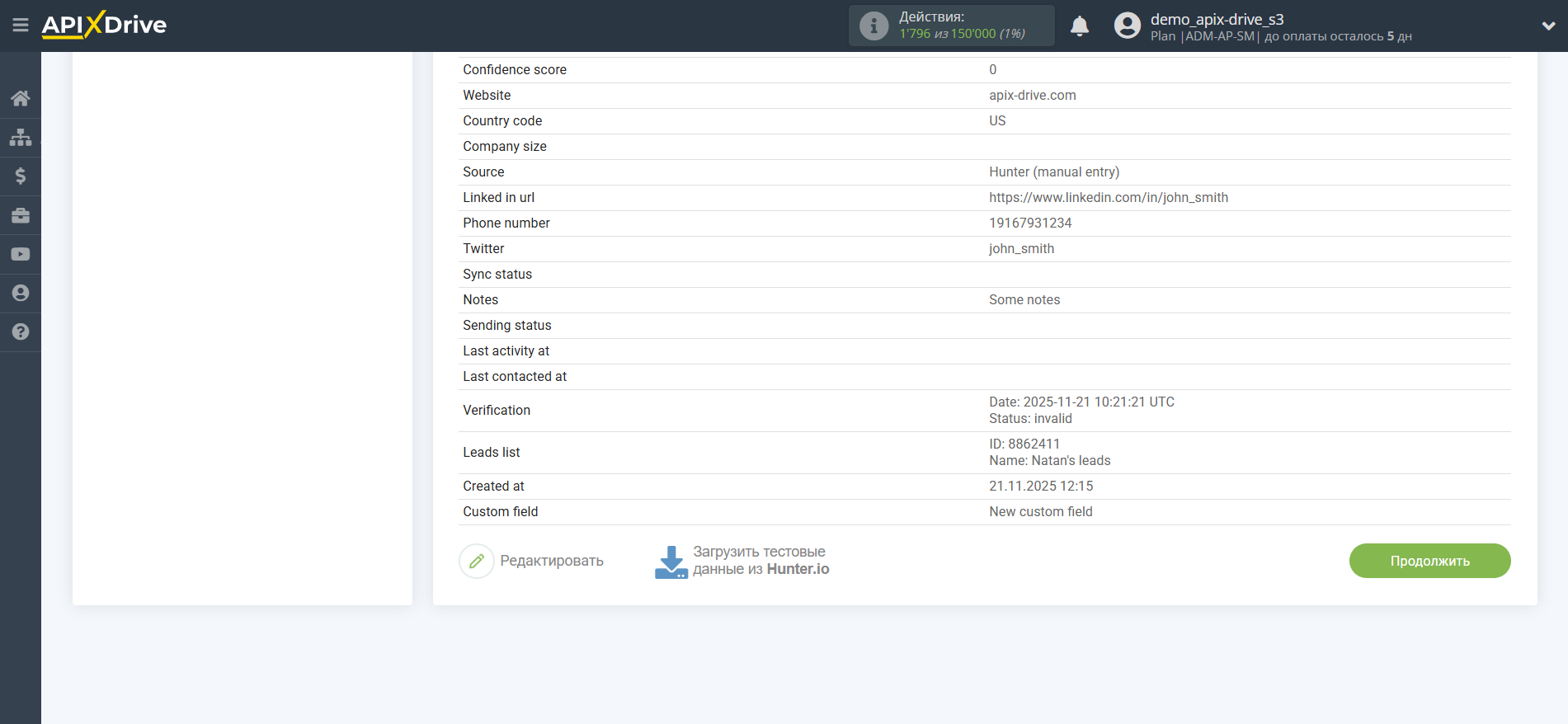Click the account avatar icon

tap(1128, 26)
